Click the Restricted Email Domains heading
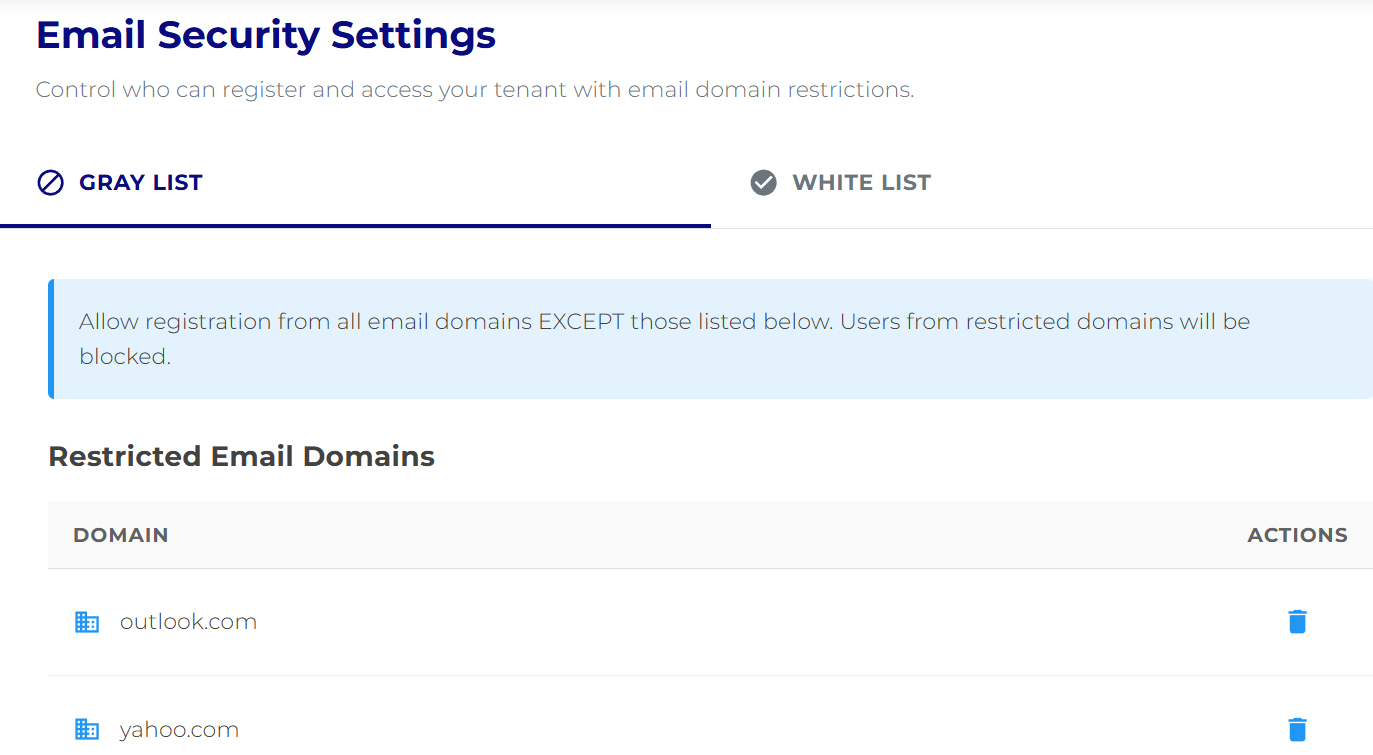The height and width of the screenshot is (755, 1373). tap(241, 456)
